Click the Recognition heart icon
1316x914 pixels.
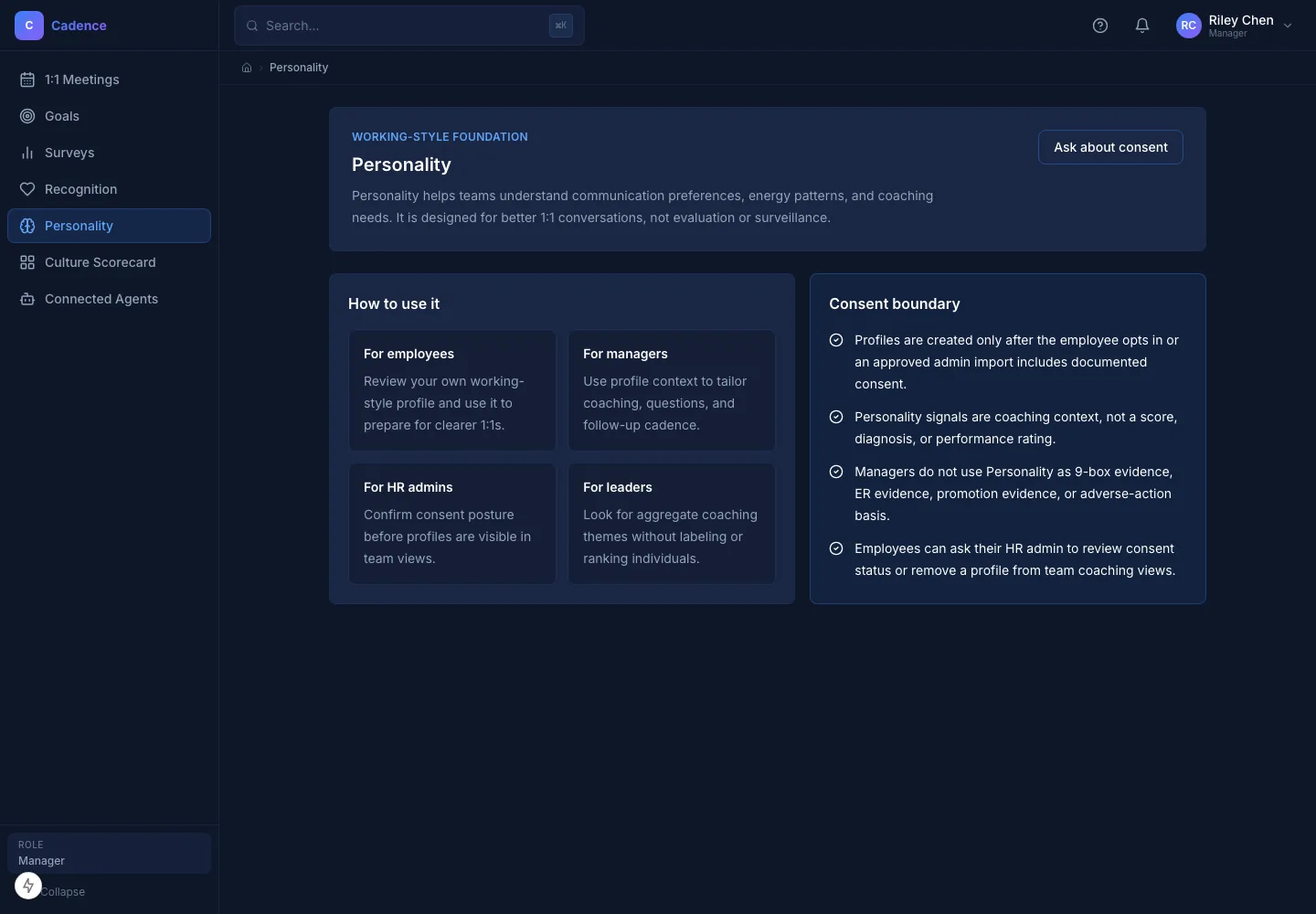(27, 189)
